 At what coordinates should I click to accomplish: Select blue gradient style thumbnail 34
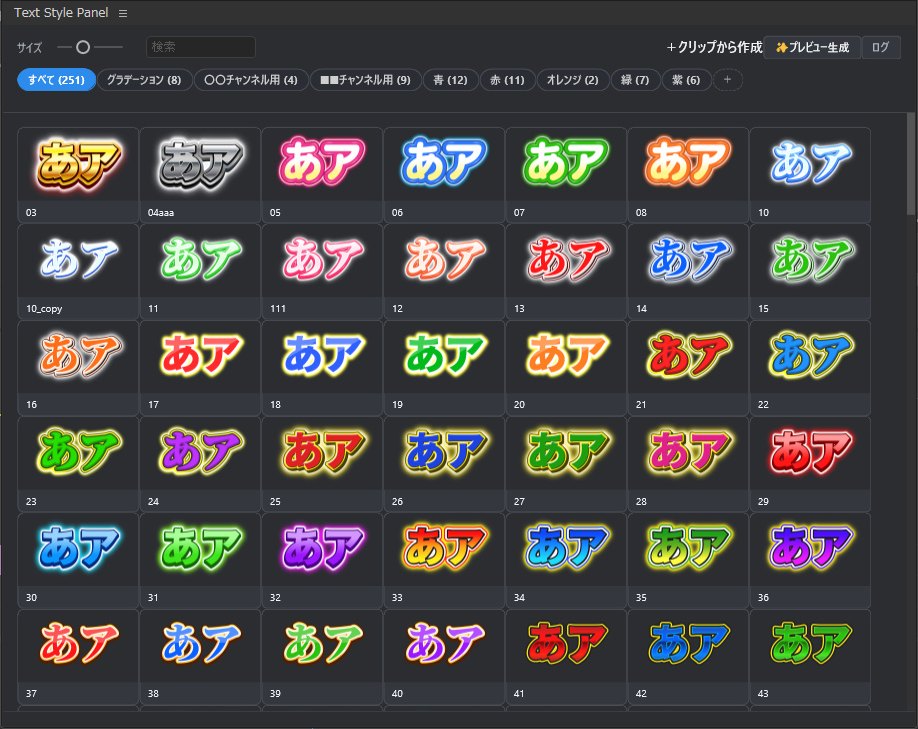click(x=566, y=560)
